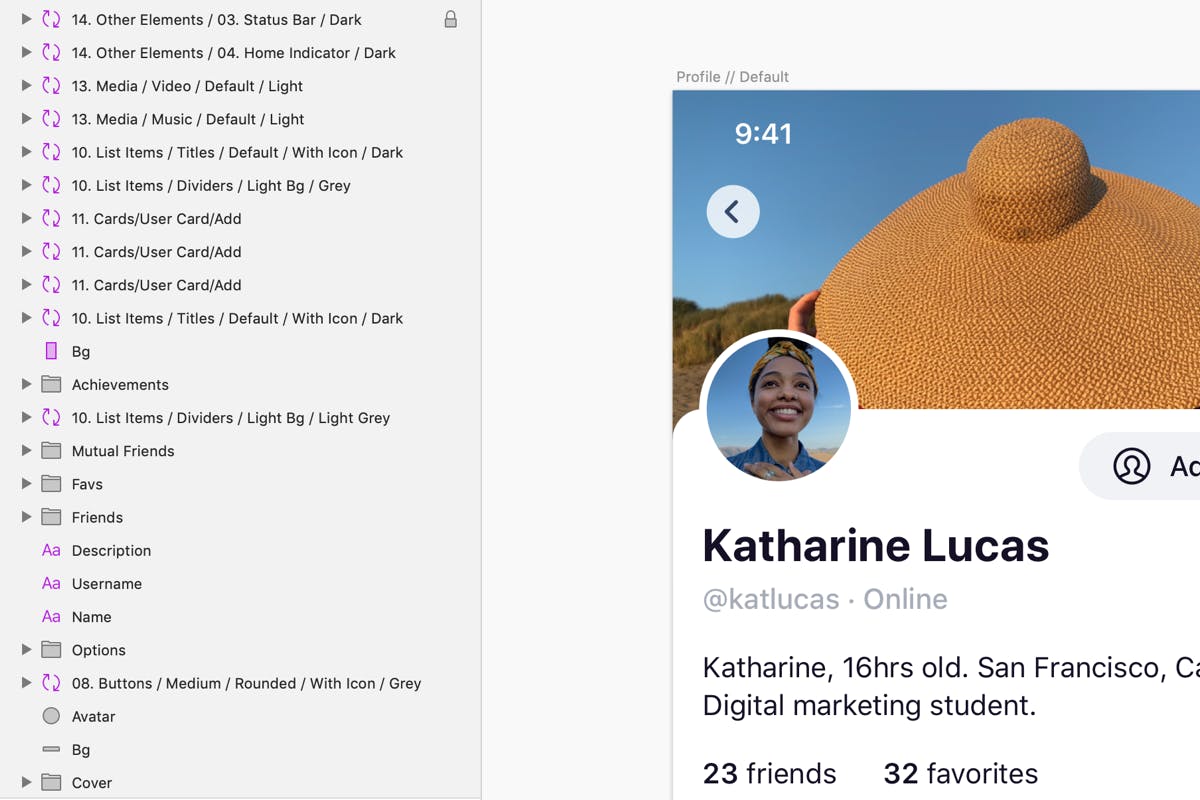Select the 'Friends' layer name
This screenshot has width=1200, height=800.
pyautogui.click(x=97, y=517)
